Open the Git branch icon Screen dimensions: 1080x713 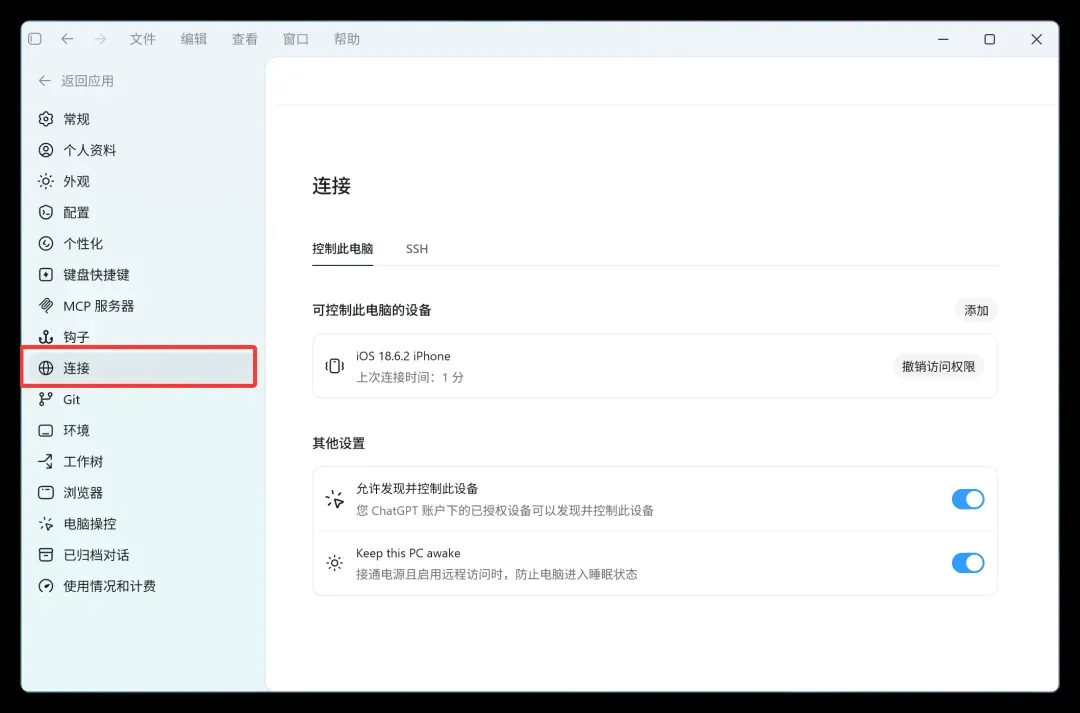(45, 399)
